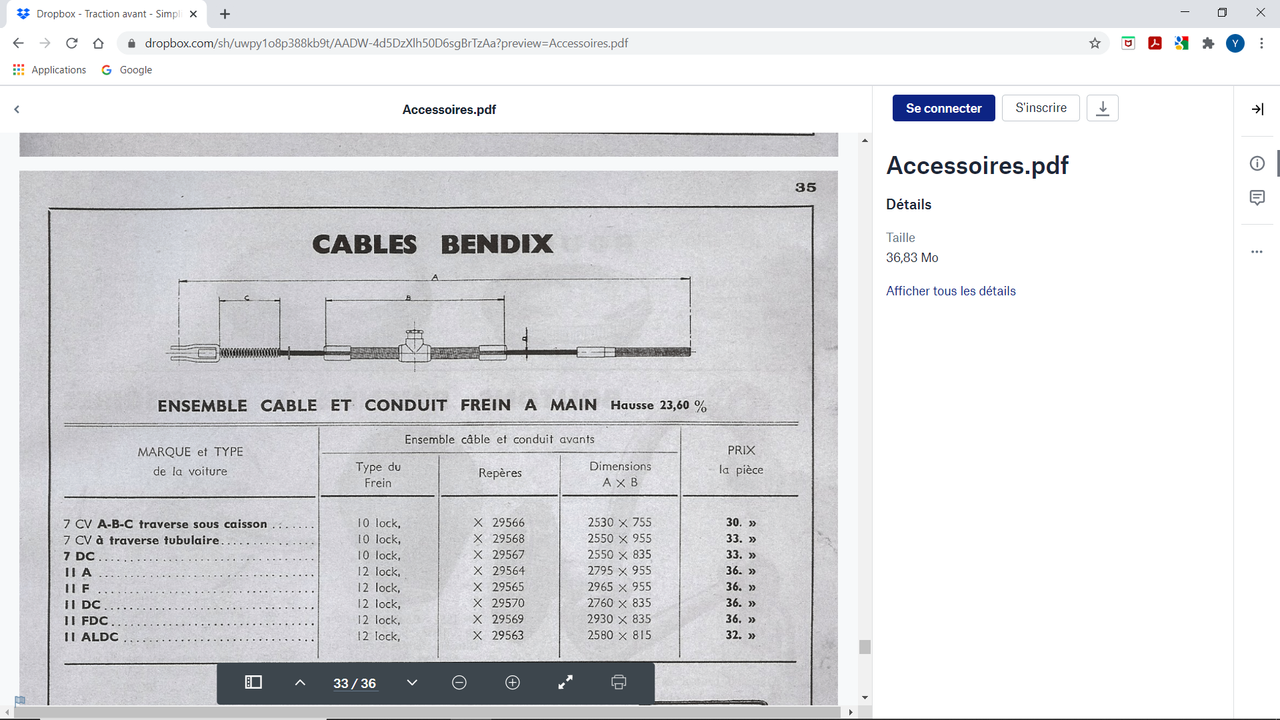The width and height of the screenshot is (1280, 720).
Task: Click the S'inscrire button
Action: pos(1041,108)
